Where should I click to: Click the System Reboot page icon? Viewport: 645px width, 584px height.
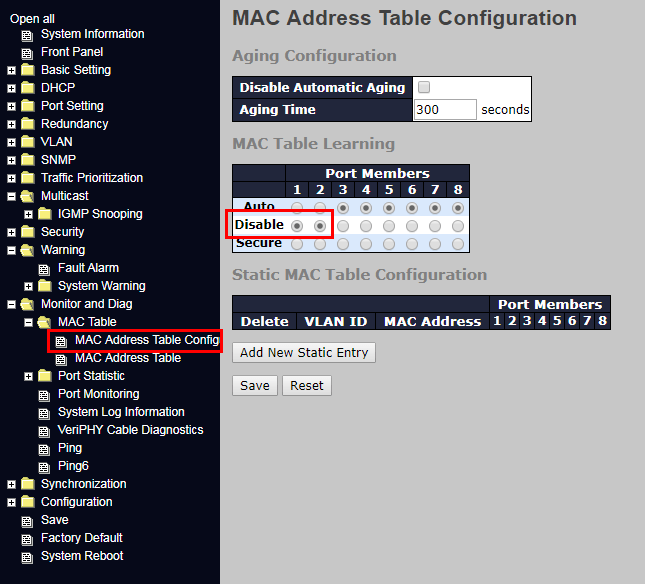(27, 558)
